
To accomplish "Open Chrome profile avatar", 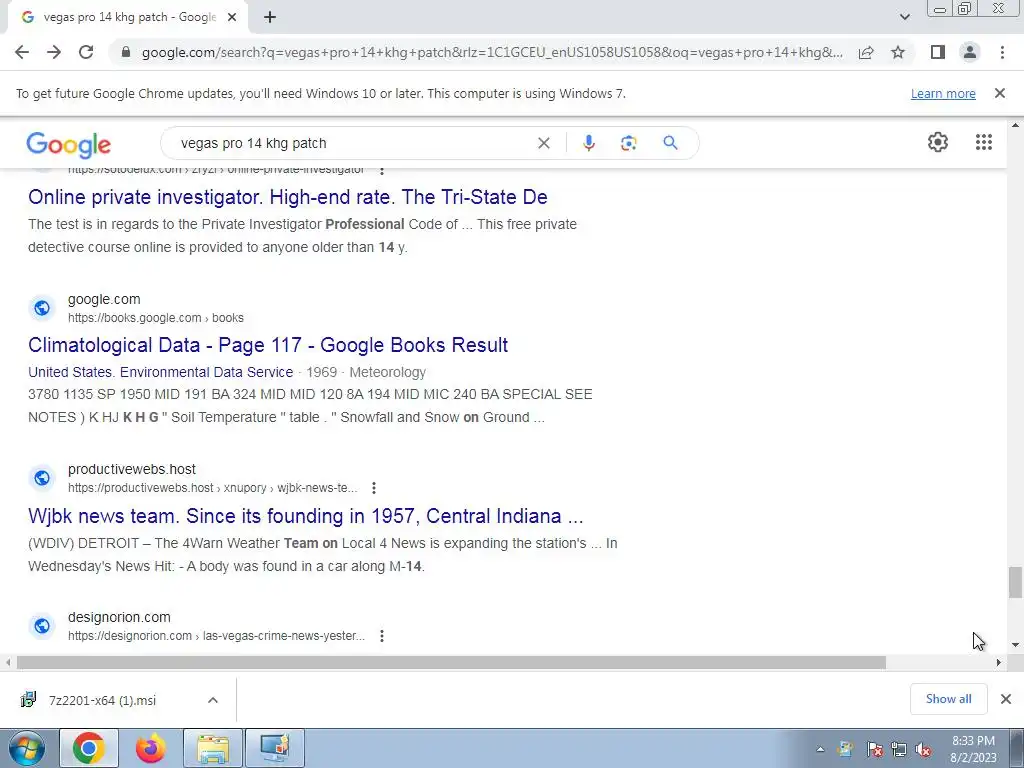I will tap(970, 52).
